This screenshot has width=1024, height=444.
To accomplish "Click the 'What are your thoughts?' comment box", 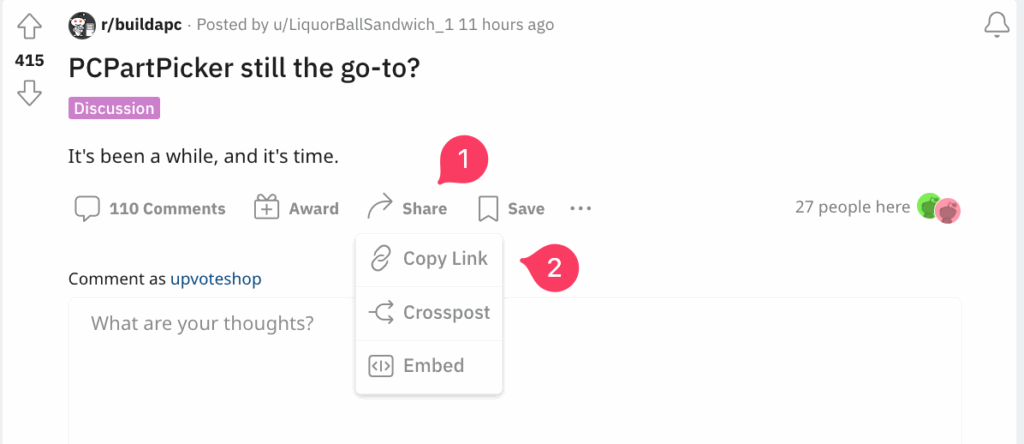I will [515, 371].
